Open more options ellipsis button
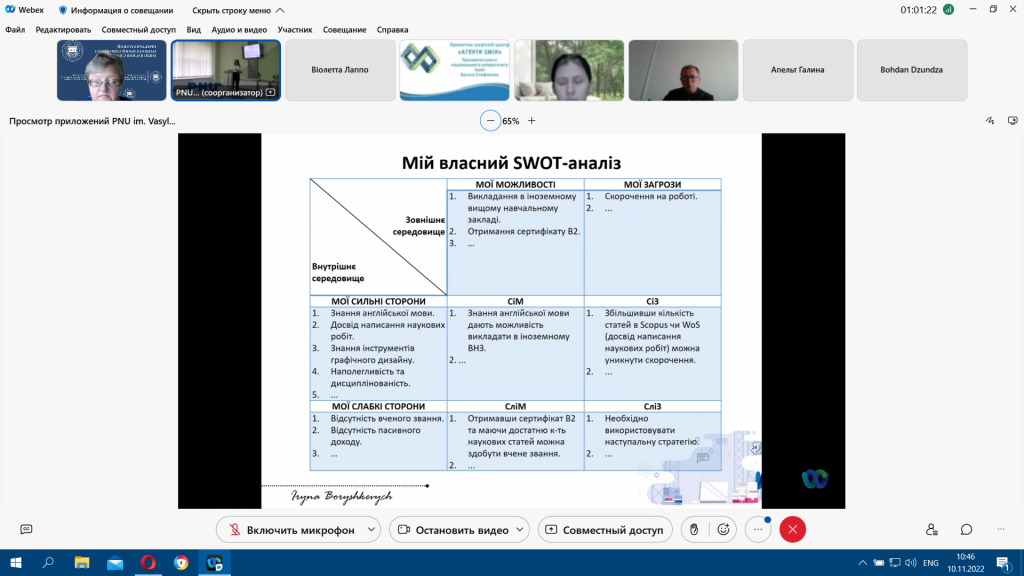 coord(758,530)
